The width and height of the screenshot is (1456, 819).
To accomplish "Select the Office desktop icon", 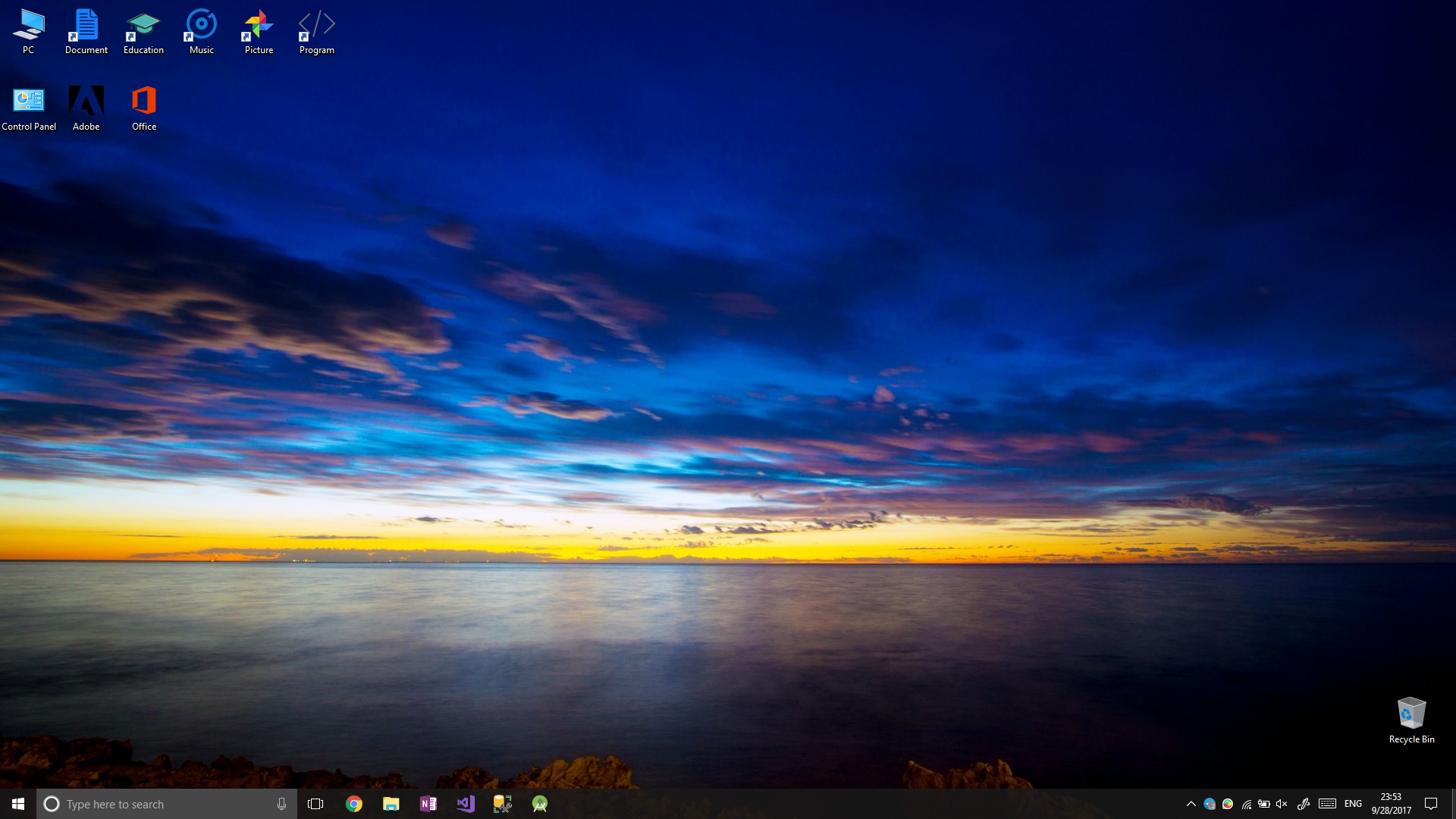I will coord(144,108).
